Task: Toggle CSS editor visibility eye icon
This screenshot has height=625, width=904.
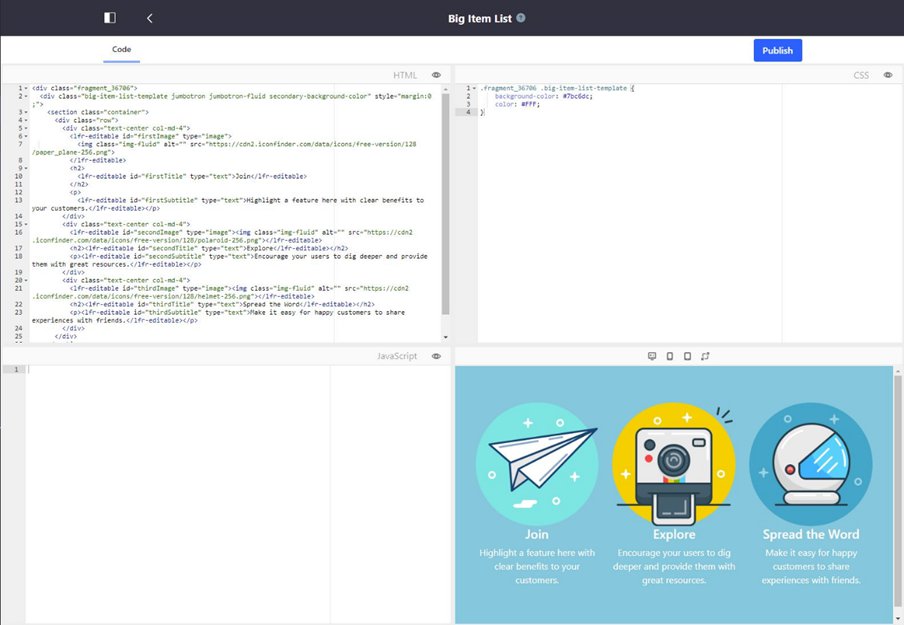Action: point(887,75)
